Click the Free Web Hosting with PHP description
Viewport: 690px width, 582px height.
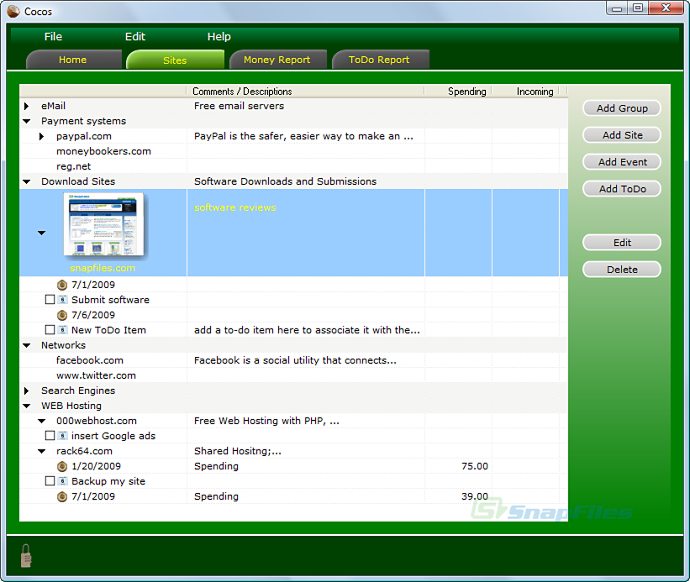tap(267, 421)
